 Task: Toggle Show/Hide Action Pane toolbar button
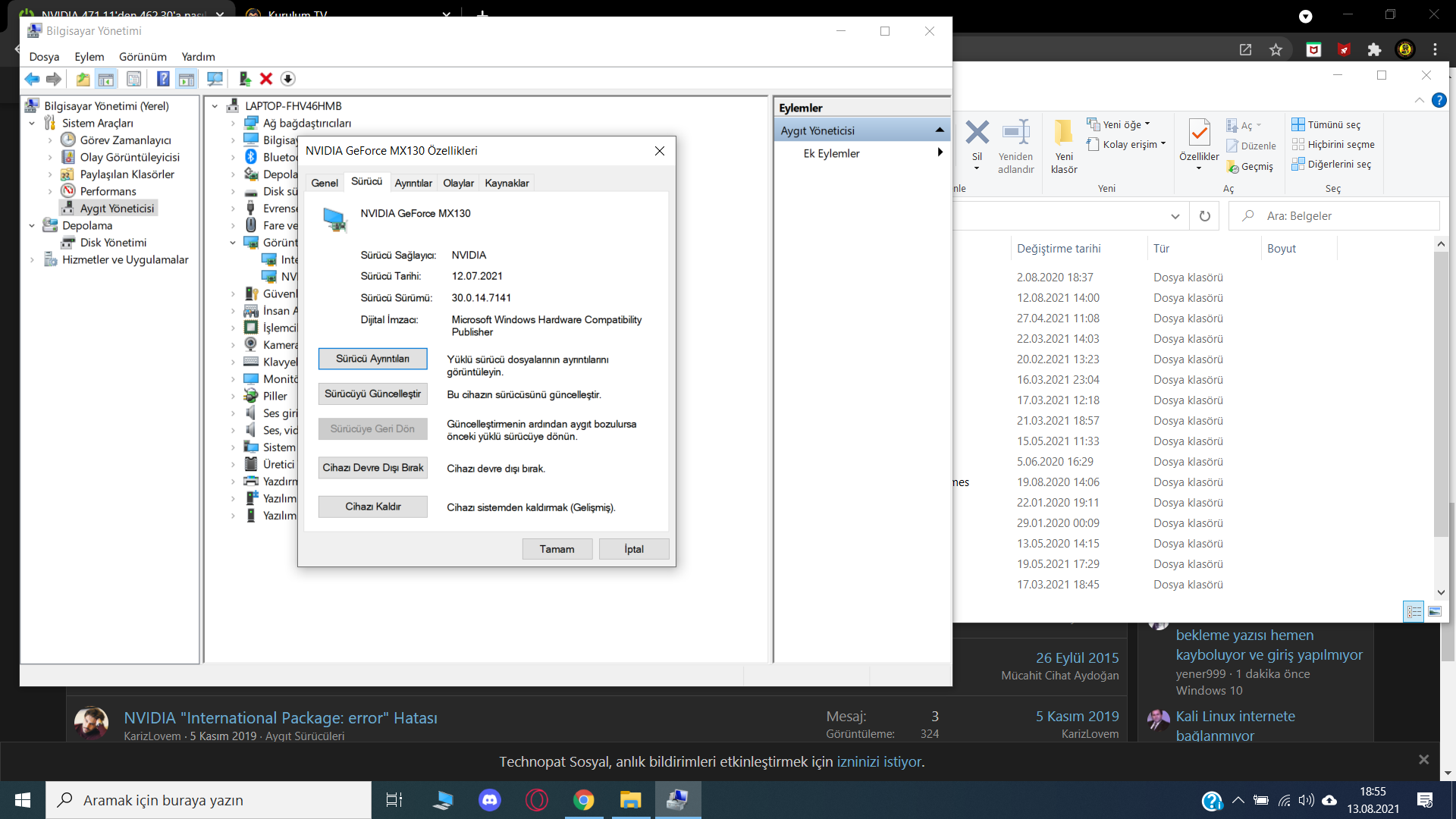tap(187, 79)
